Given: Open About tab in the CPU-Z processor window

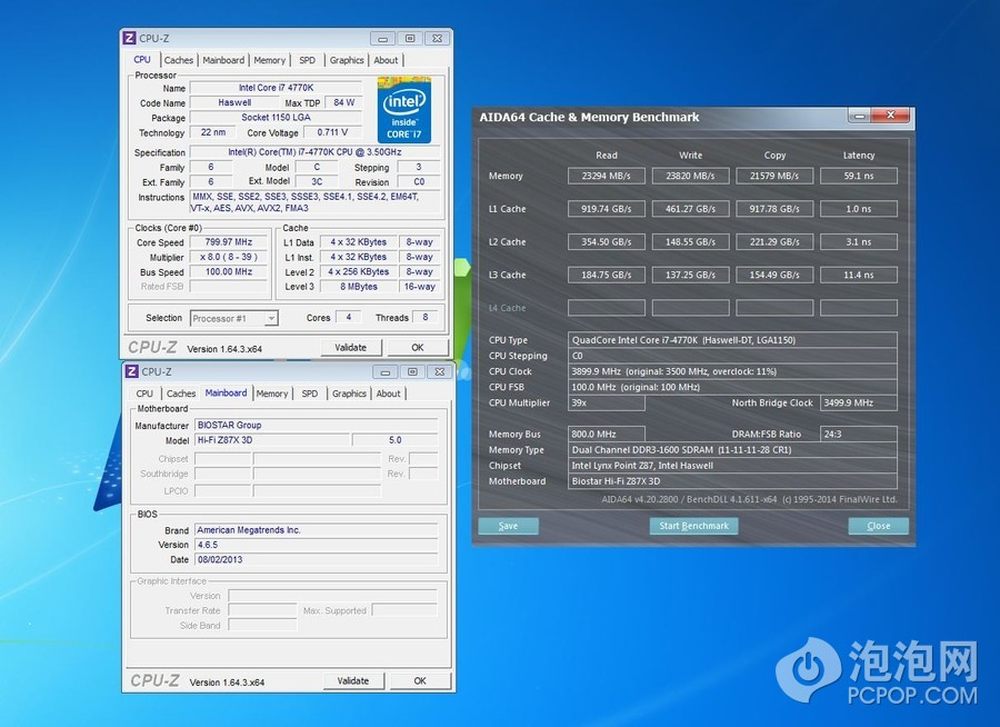Looking at the screenshot, I should point(386,60).
